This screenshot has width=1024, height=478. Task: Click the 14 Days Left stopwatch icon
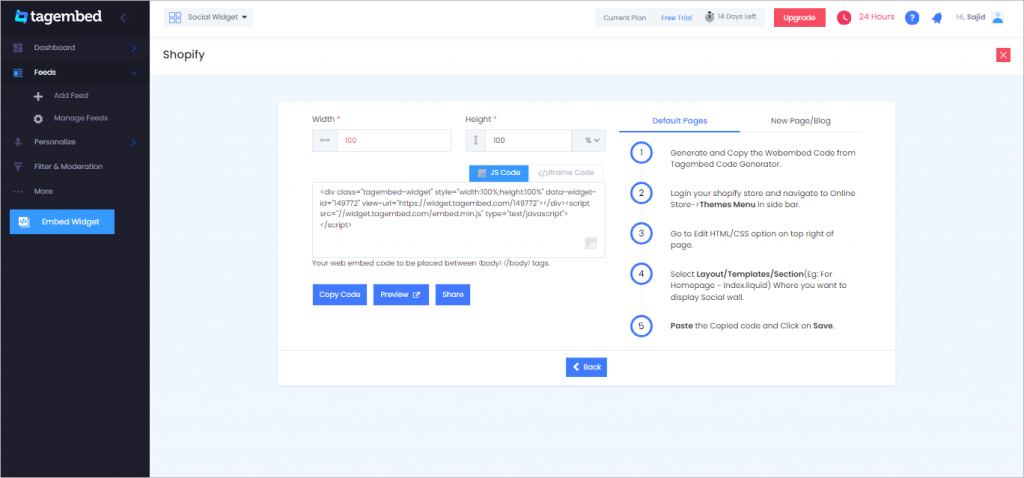[710, 17]
